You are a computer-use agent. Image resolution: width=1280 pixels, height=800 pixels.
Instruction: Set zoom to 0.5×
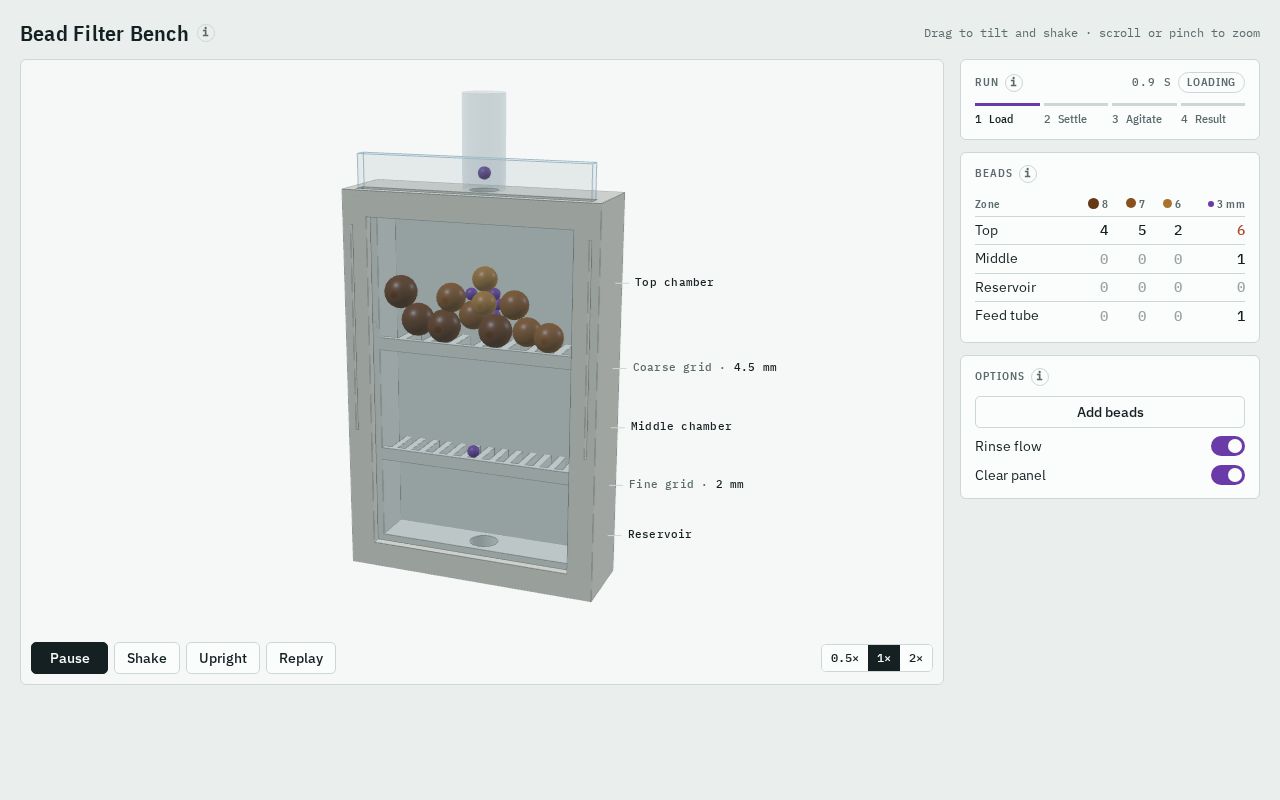click(845, 658)
